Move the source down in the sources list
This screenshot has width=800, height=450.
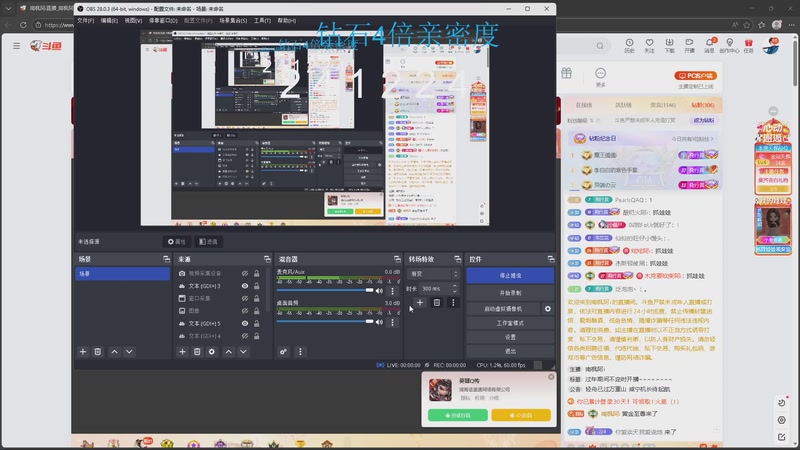click(243, 352)
